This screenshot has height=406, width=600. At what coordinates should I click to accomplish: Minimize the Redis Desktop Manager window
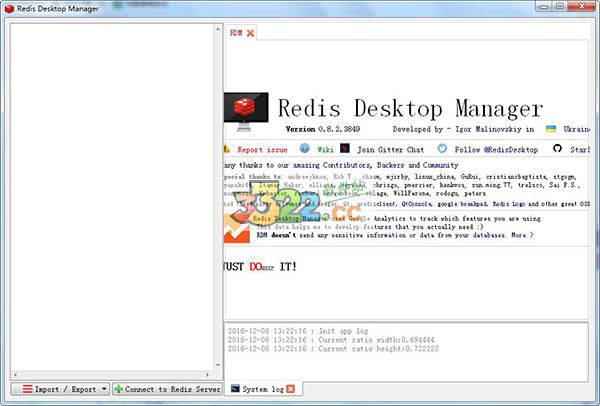point(545,6)
